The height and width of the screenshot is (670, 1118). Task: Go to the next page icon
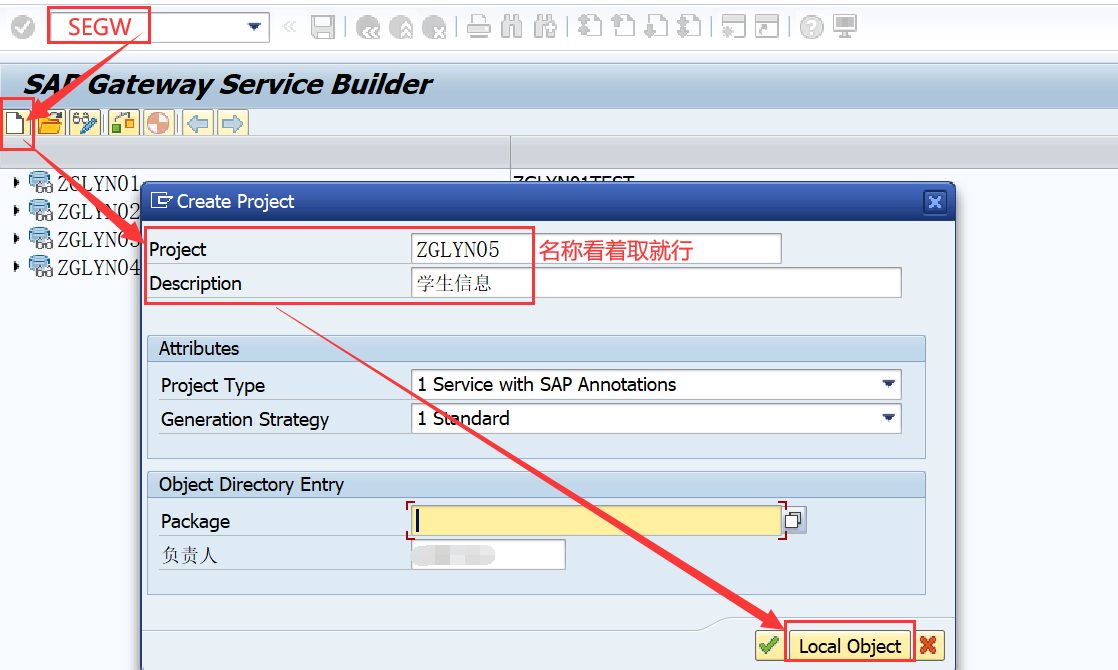coord(656,27)
